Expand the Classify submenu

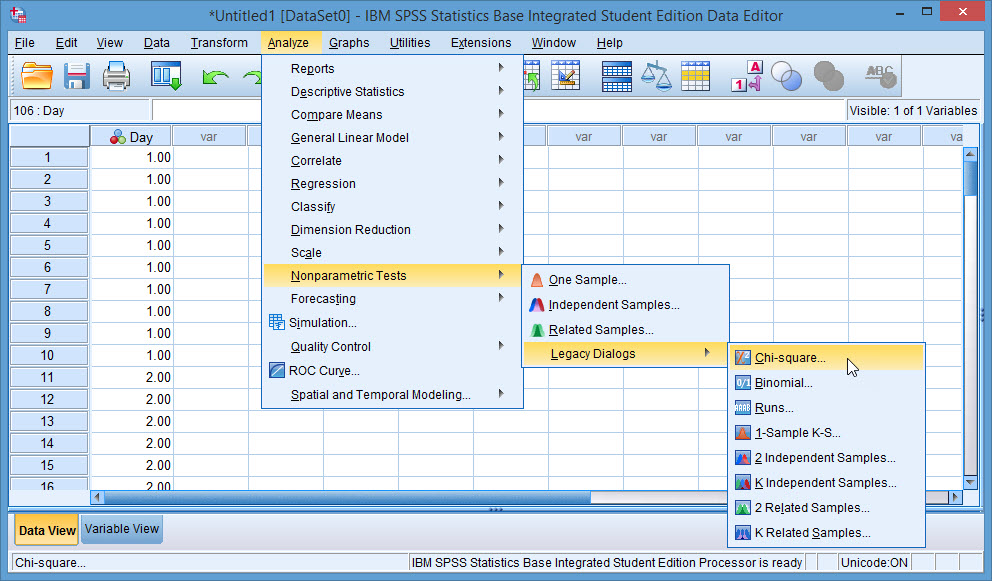tap(394, 206)
